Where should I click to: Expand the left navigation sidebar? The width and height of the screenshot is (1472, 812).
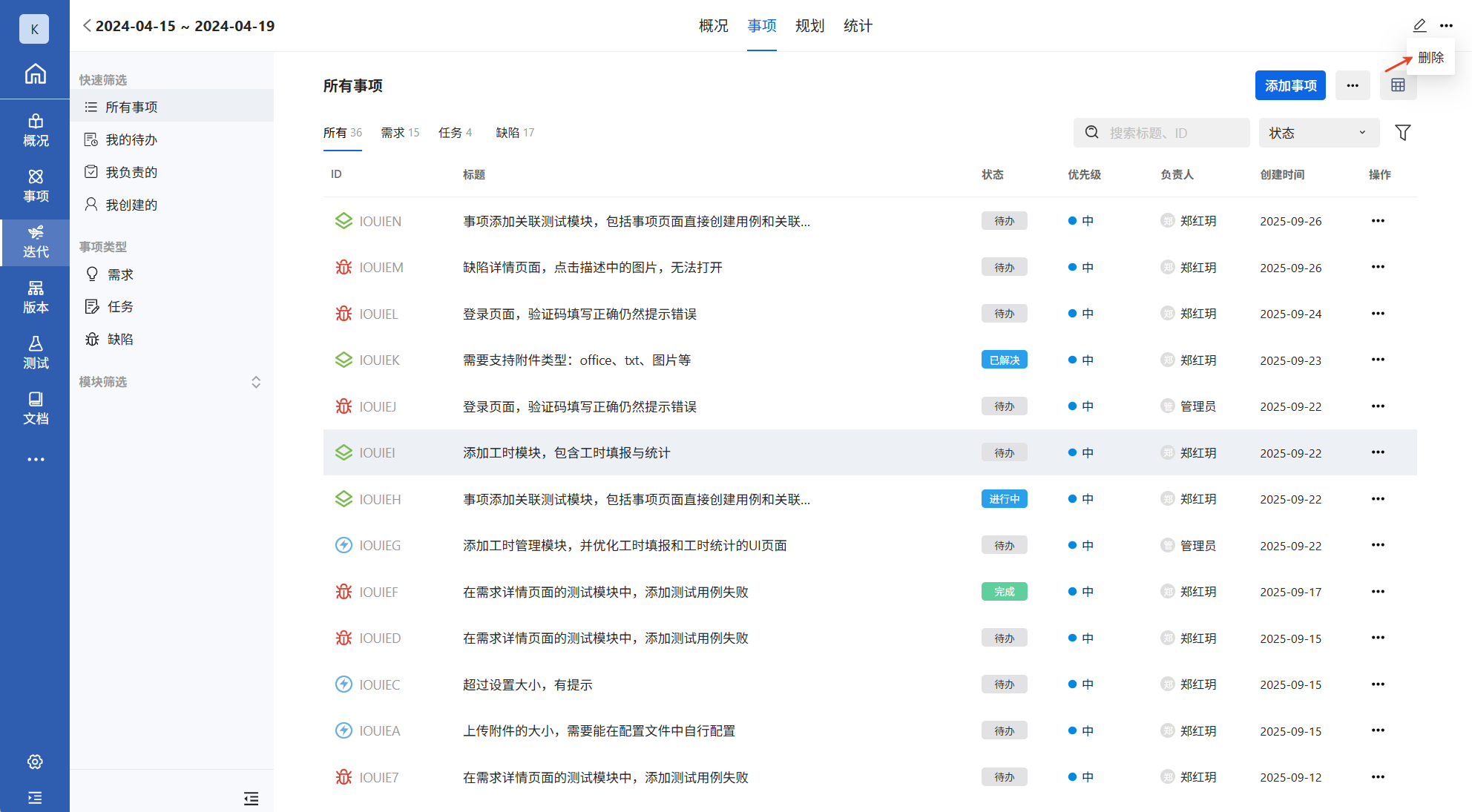35,798
